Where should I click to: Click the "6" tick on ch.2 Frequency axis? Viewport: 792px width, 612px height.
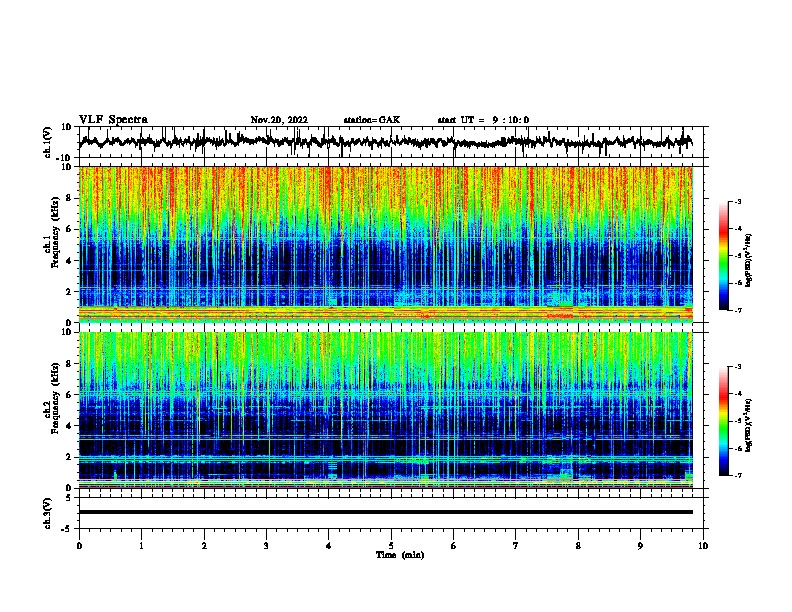tap(69, 395)
